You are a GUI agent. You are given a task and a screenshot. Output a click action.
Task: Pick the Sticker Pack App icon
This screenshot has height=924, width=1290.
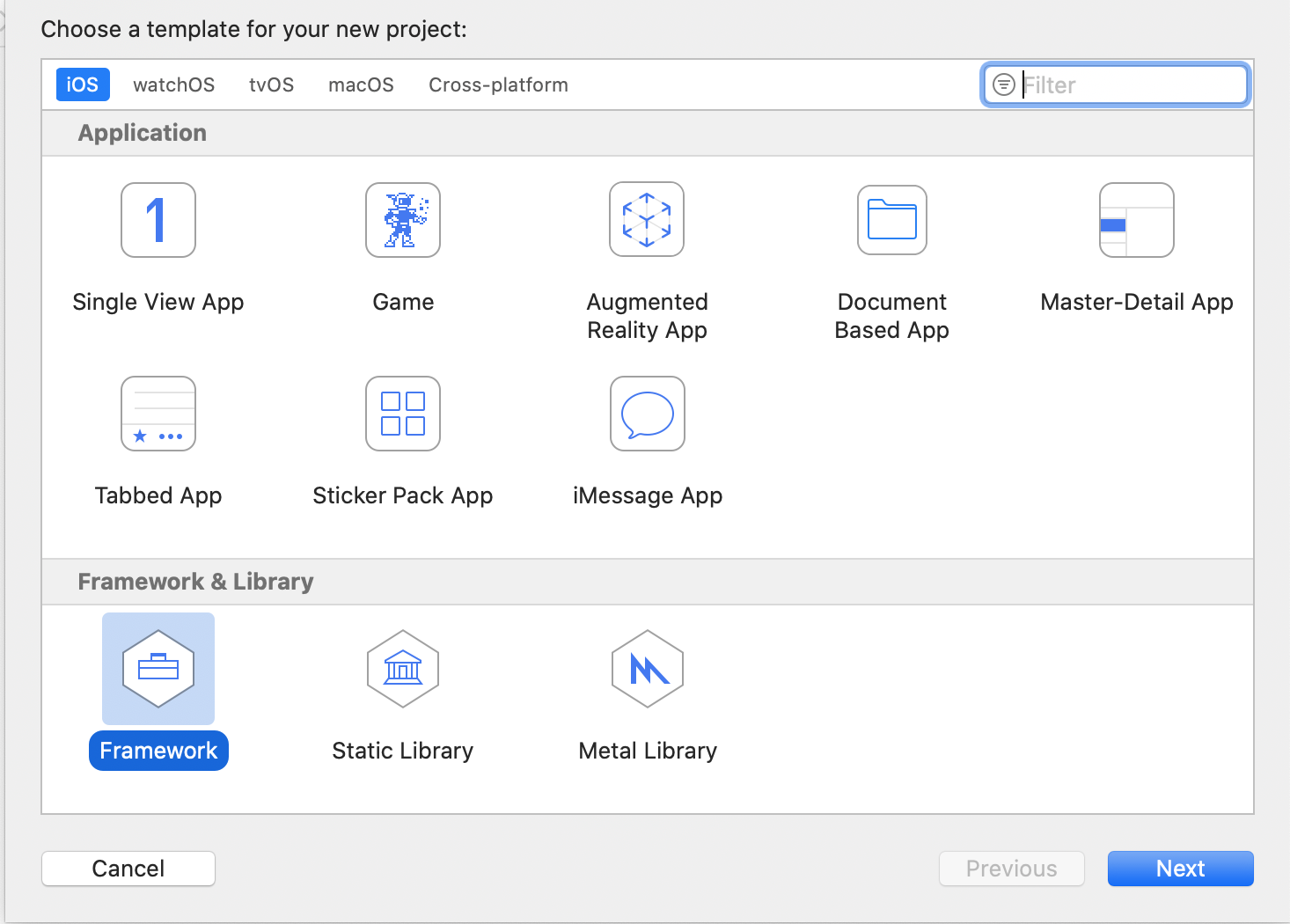tap(403, 414)
